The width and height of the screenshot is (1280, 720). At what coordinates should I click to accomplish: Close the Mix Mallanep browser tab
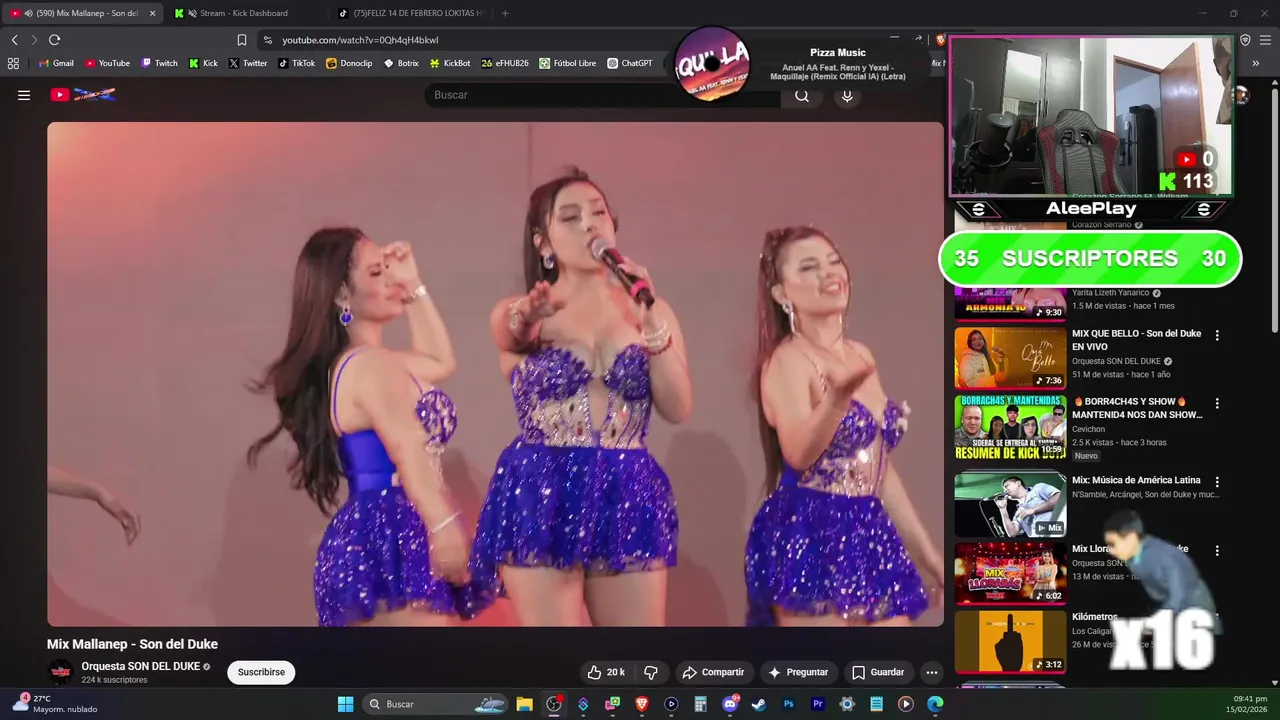[x=152, y=13]
